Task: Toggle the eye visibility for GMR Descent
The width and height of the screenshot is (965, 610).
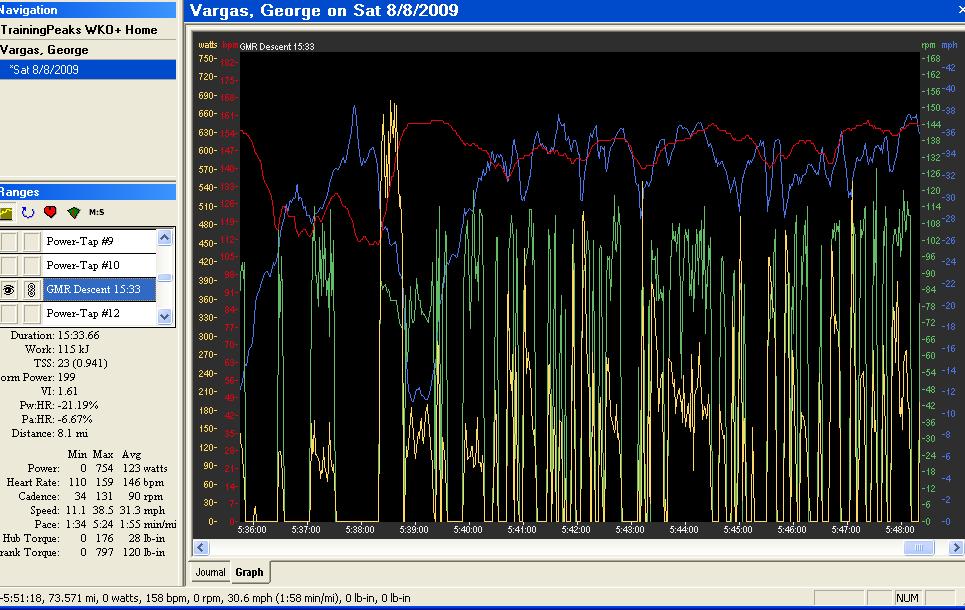Action: (9, 290)
